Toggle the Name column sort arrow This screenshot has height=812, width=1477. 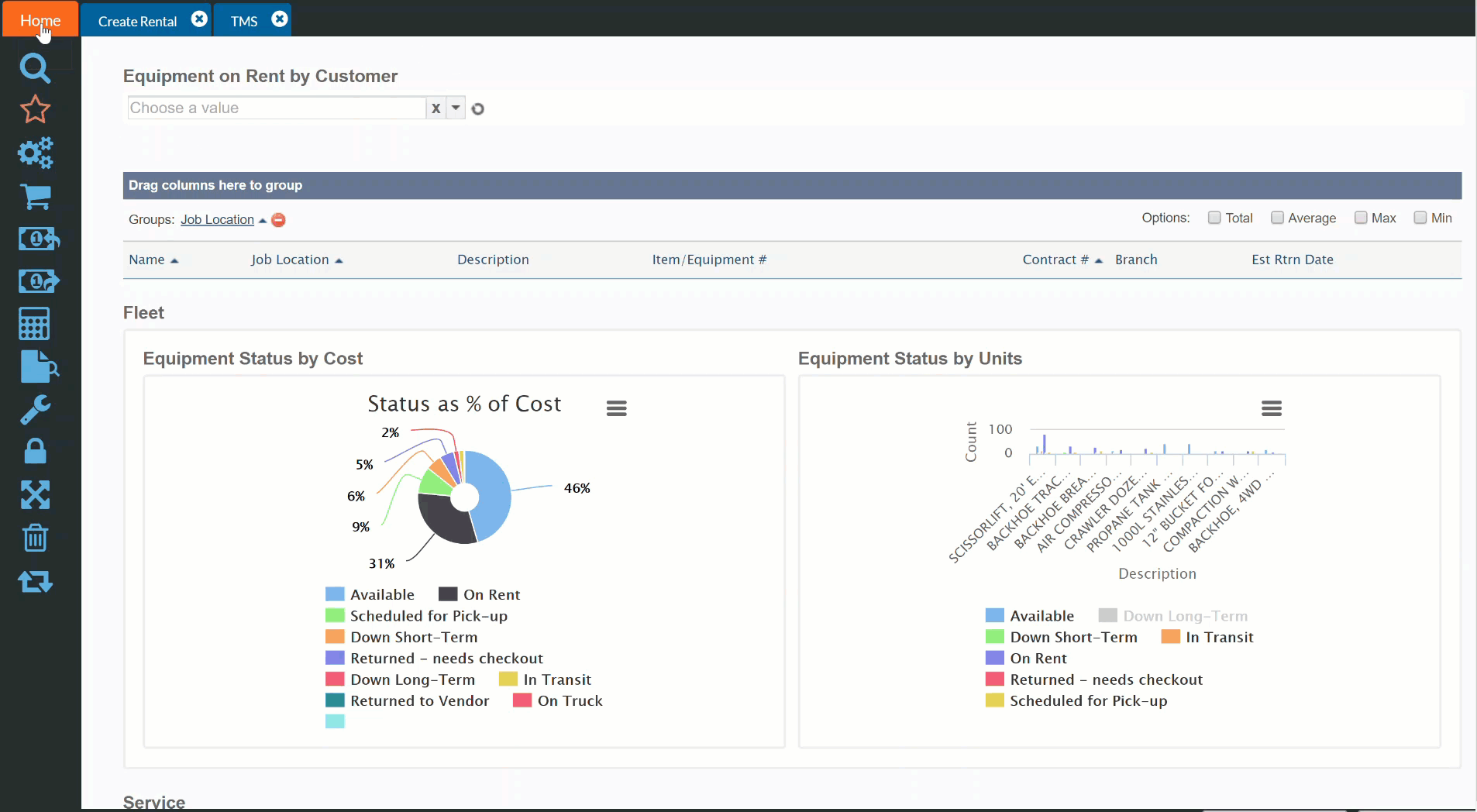[x=174, y=262]
